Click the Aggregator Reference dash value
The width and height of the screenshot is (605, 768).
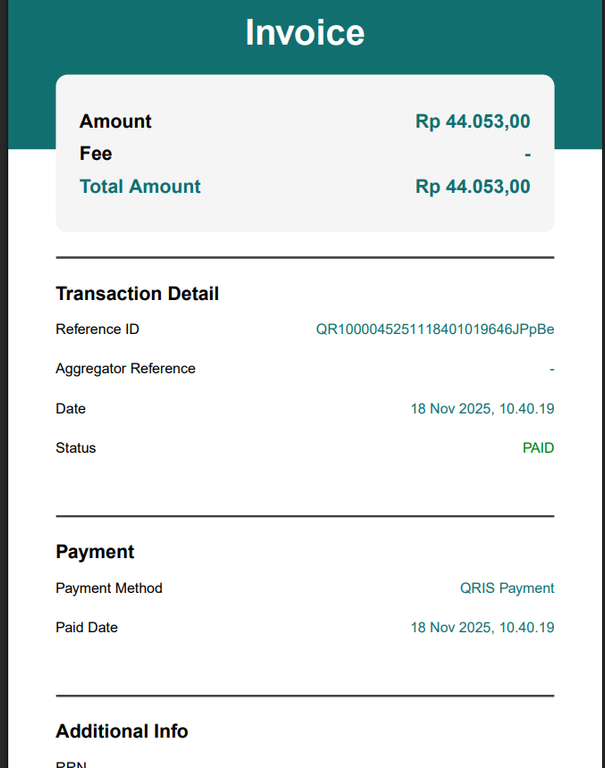pyautogui.click(x=552, y=369)
